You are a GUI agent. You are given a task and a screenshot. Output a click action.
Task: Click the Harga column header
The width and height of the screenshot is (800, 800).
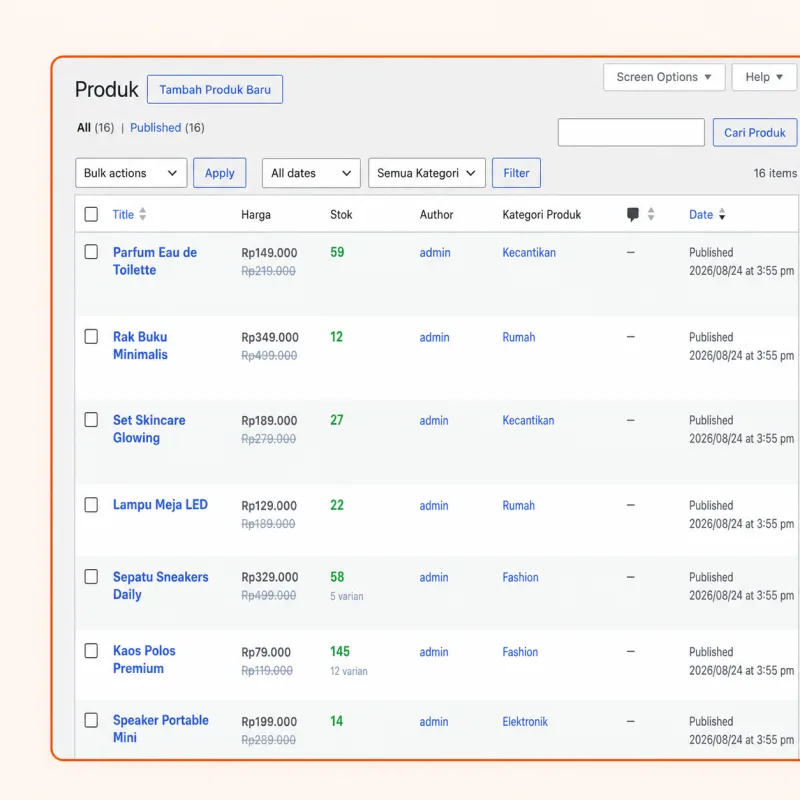click(256, 215)
